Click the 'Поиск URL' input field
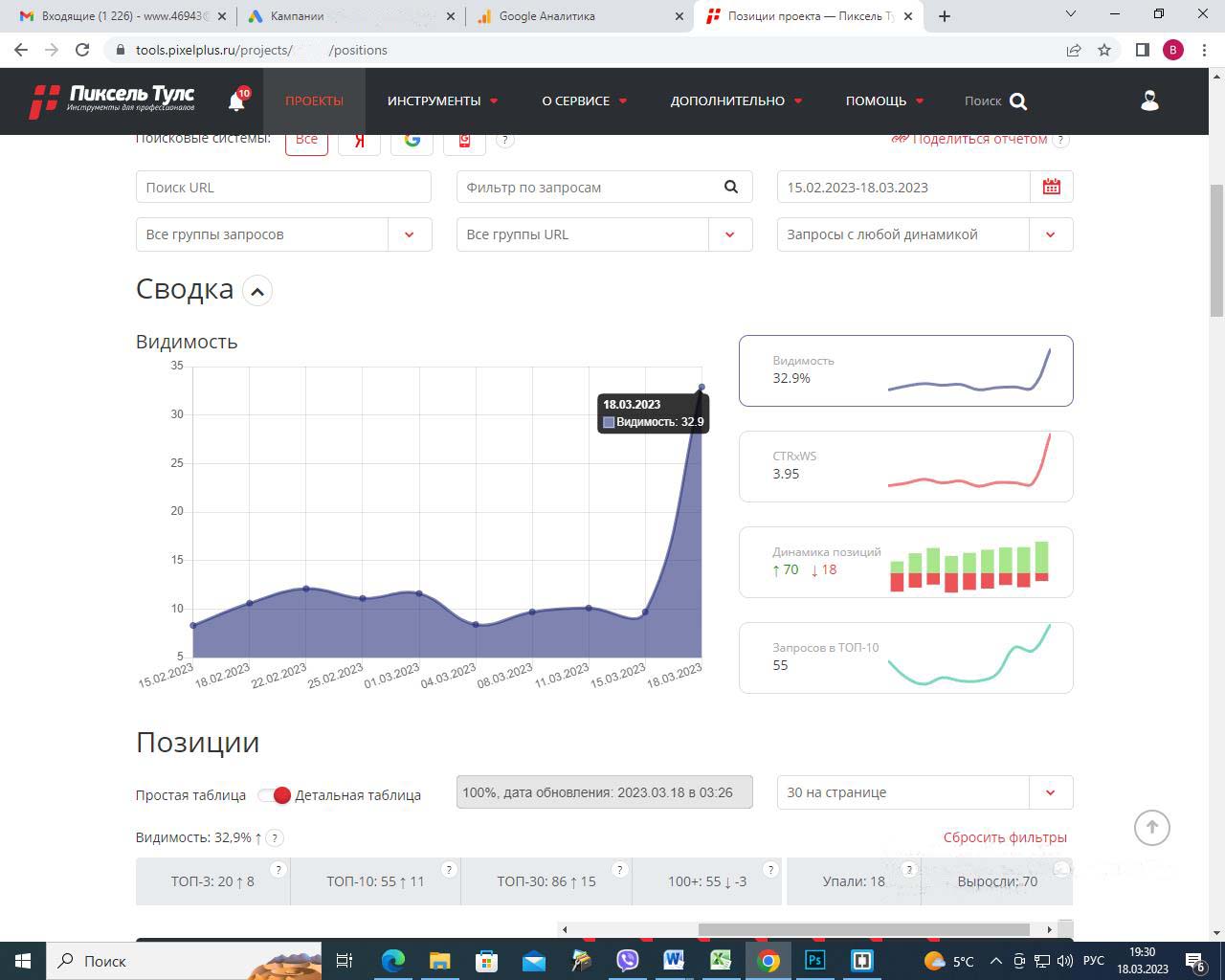The height and width of the screenshot is (980, 1225). (283, 187)
